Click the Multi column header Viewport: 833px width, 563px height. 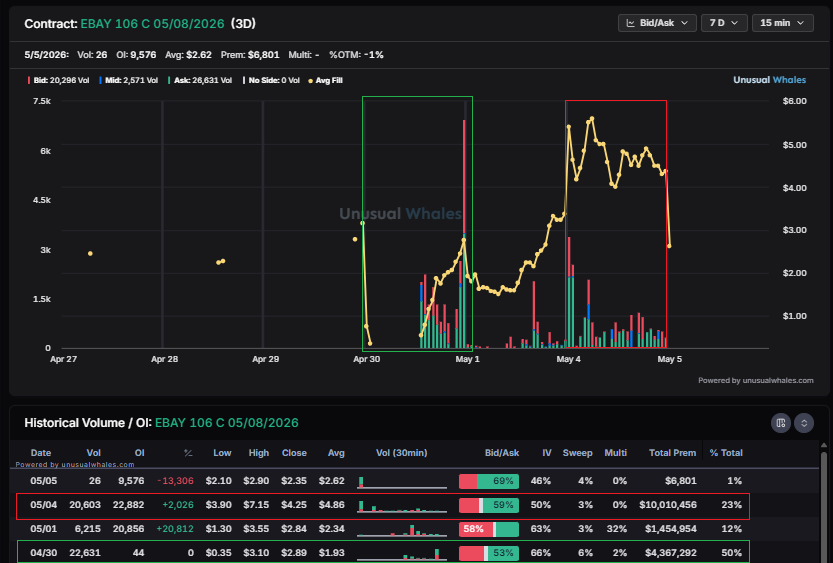coord(616,453)
